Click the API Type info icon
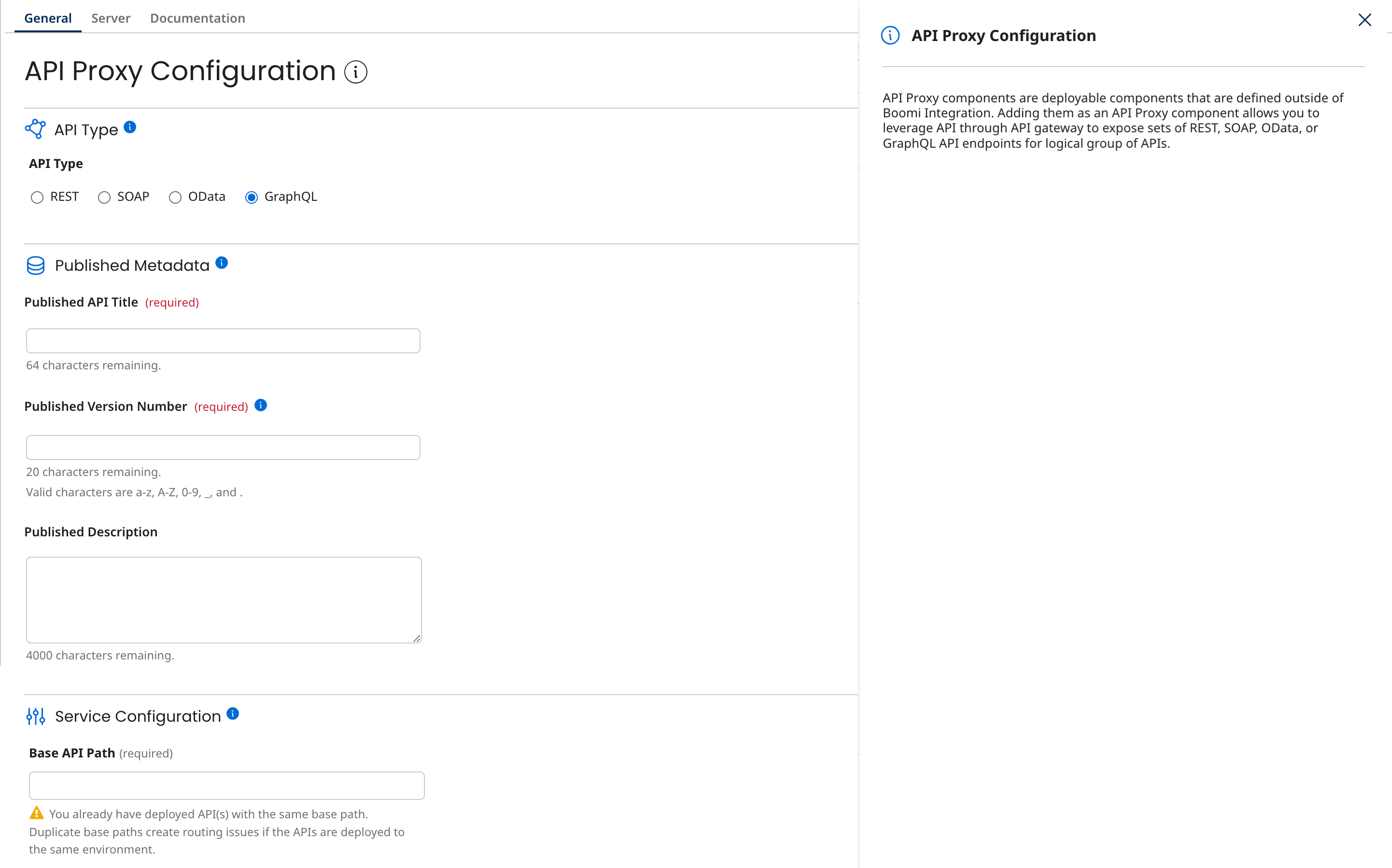Image resolution: width=1392 pixels, height=868 pixels. tap(130, 127)
